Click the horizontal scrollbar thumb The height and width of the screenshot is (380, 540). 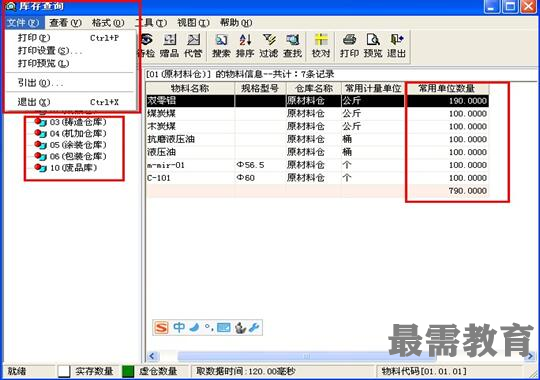[x=307, y=356]
